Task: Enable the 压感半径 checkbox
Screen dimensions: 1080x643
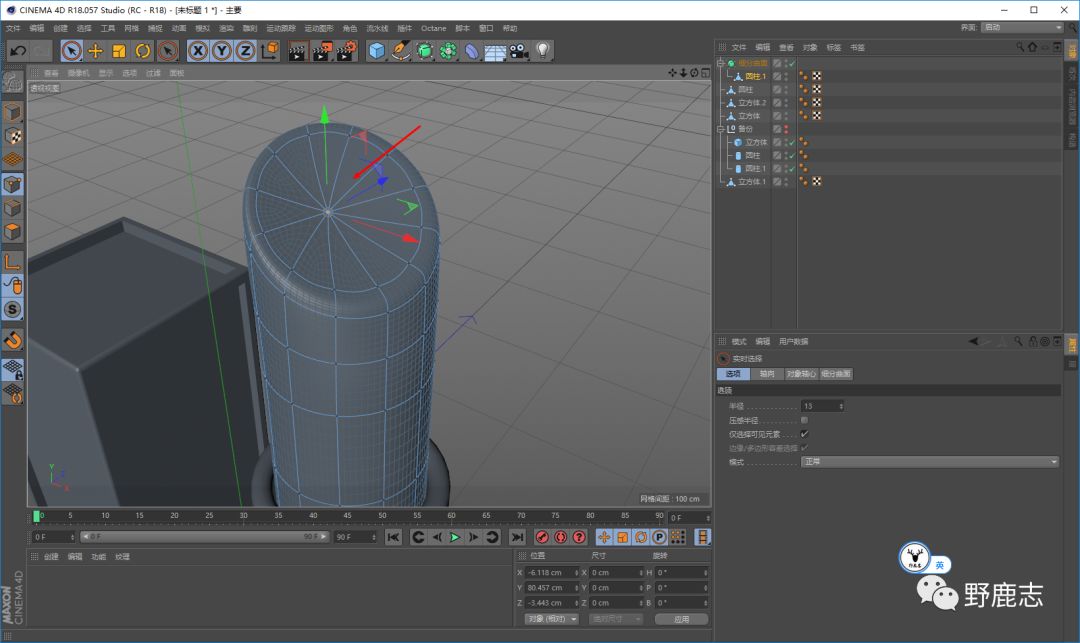Action: [805, 420]
